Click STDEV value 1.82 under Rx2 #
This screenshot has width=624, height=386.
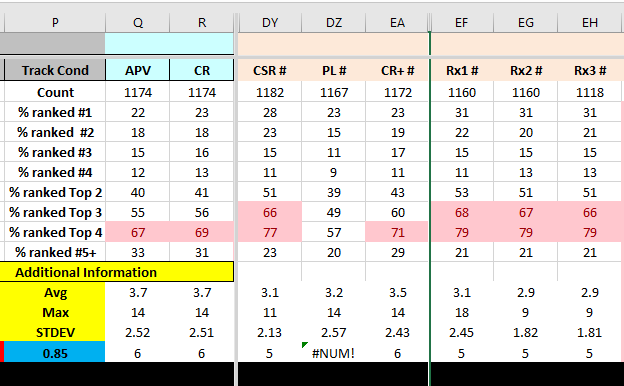526,332
